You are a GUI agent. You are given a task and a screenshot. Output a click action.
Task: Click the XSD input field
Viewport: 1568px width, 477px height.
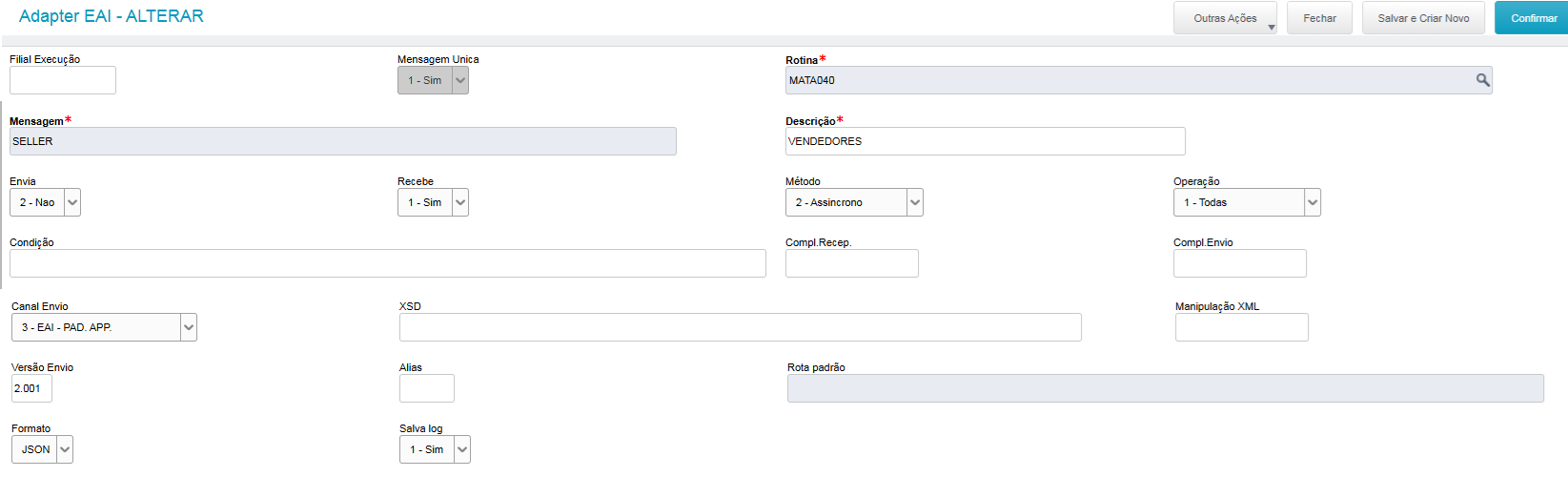[x=740, y=327]
